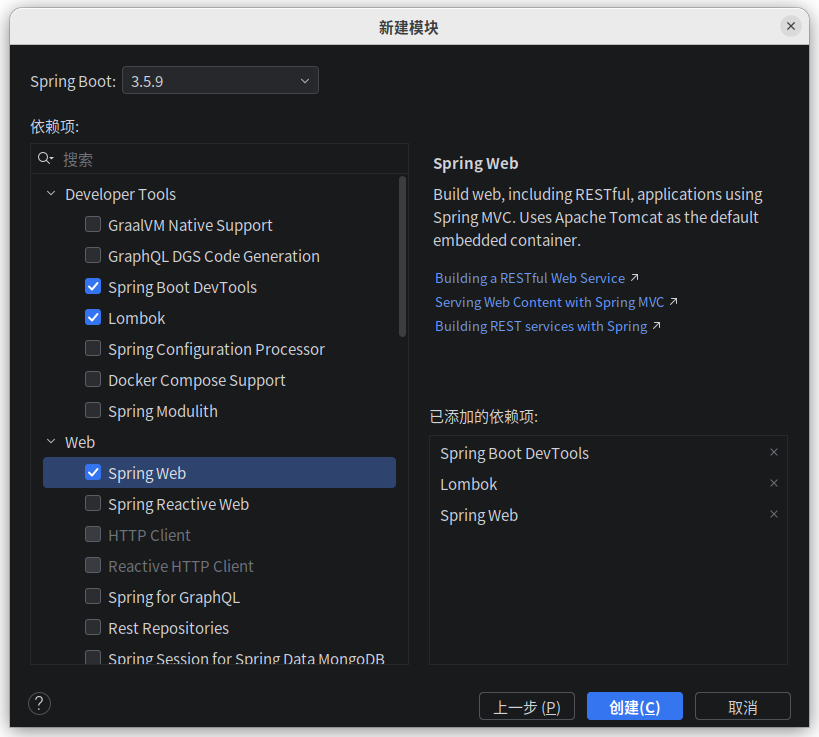Image resolution: width=819 pixels, height=737 pixels.
Task: Click the 创建 create button
Action: tap(635, 707)
